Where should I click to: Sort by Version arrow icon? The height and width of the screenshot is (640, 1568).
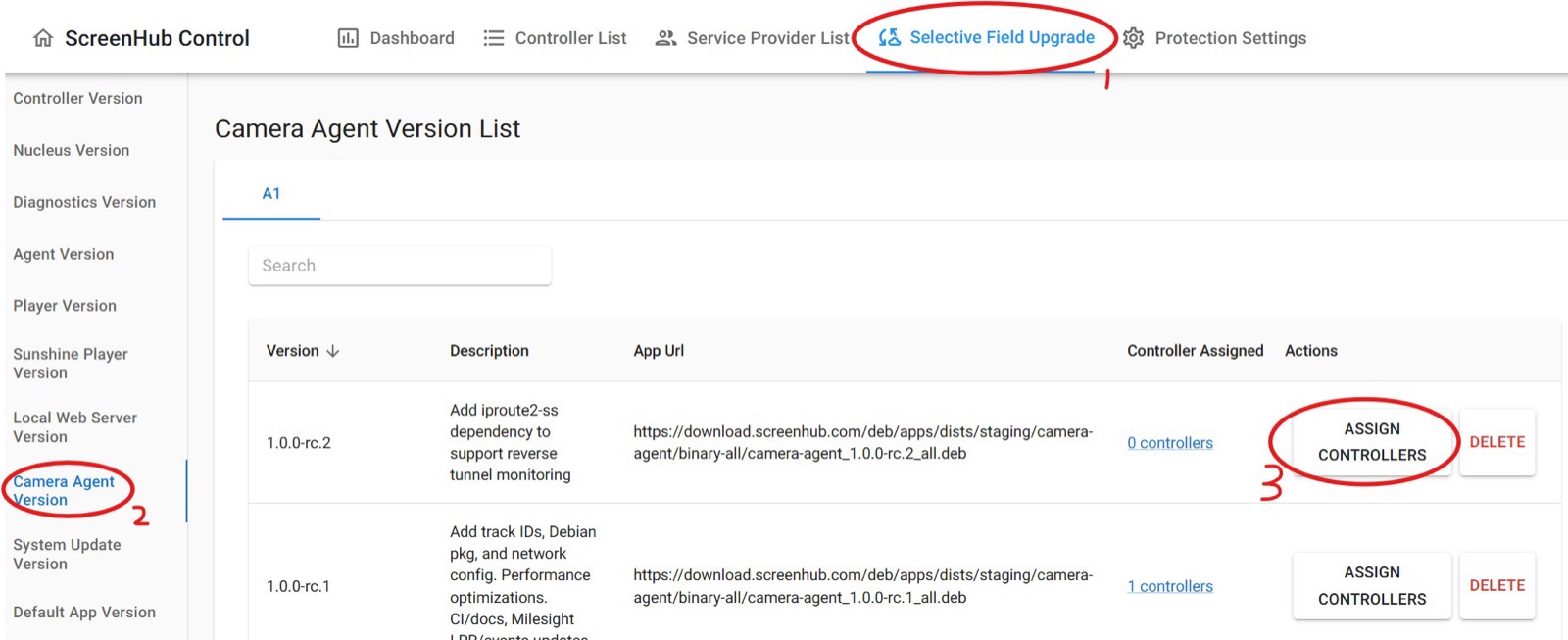(333, 351)
